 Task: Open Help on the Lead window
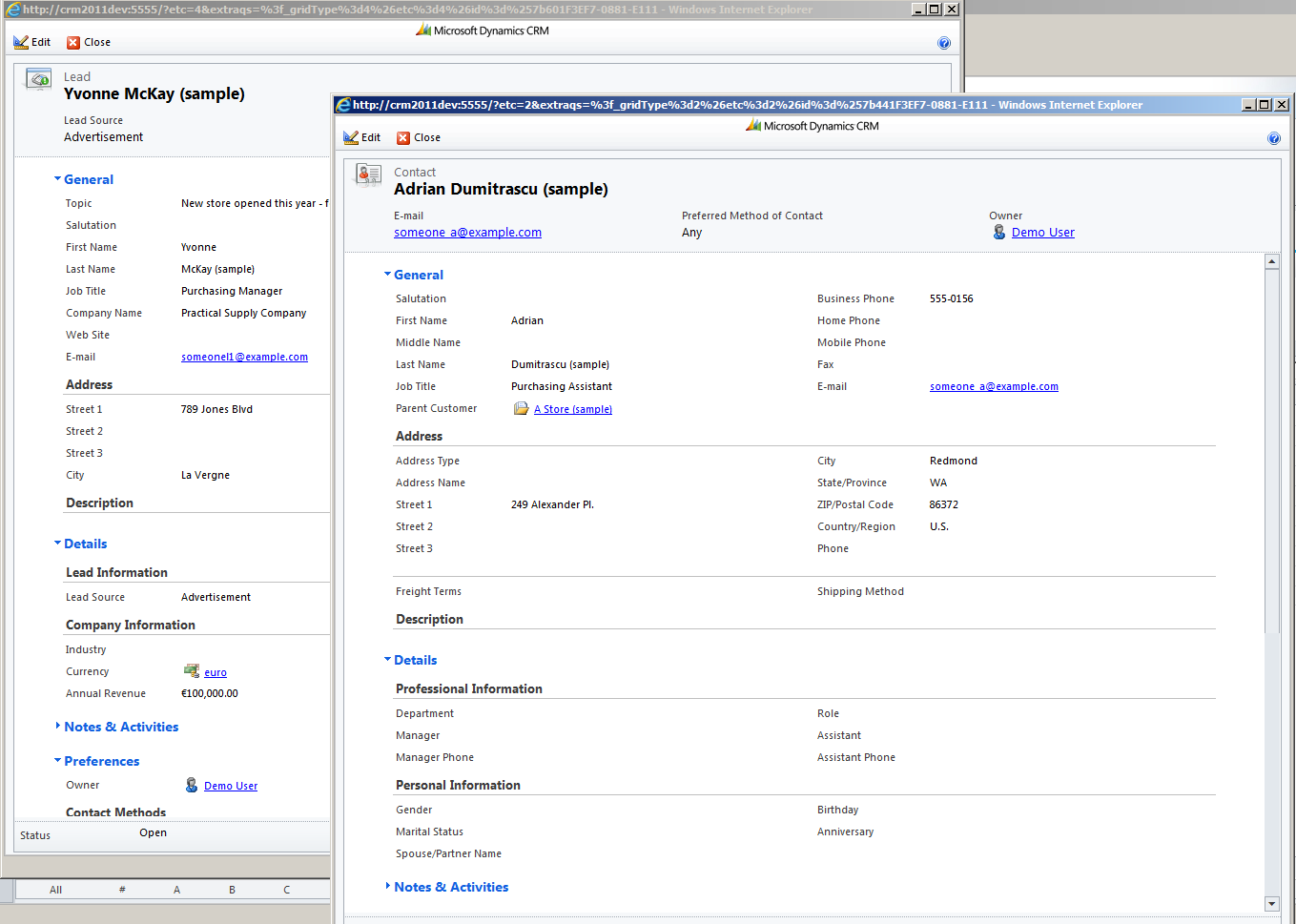click(944, 42)
